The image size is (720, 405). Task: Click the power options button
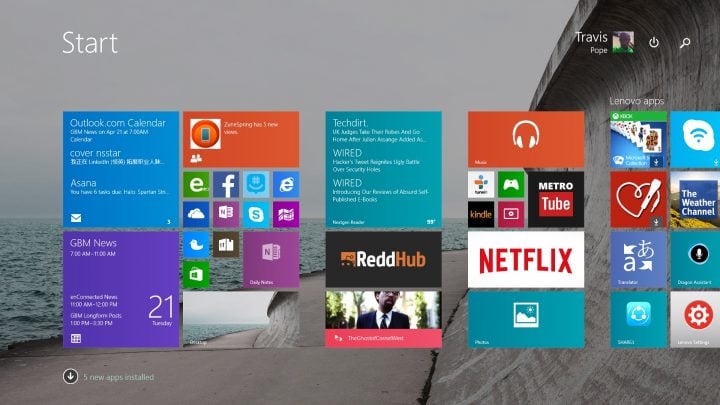point(654,43)
